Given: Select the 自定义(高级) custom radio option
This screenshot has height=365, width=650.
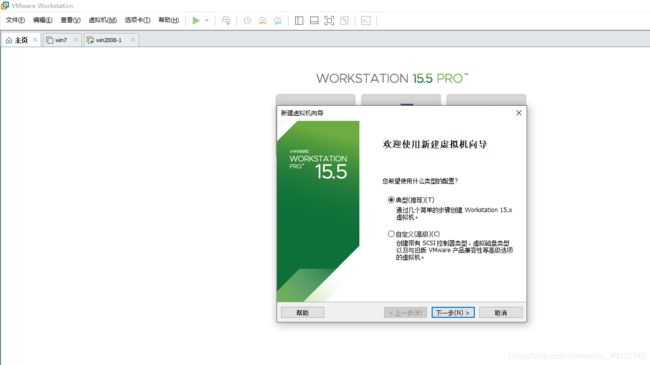Looking at the screenshot, I should tap(391, 234).
